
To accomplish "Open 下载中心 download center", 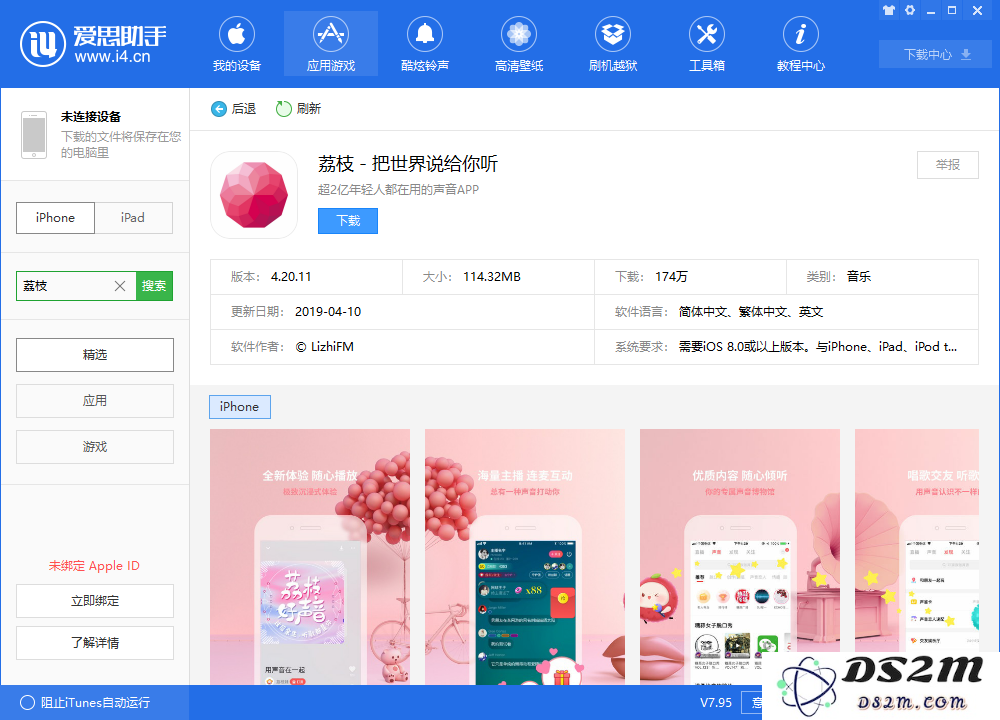I will pos(936,55).
